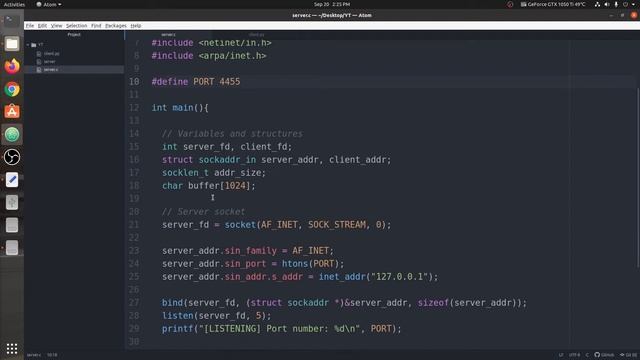The width and height of the screenshot is (640, 360).
Task: Open the power icon in system tray
Action: tap(625, 4)
